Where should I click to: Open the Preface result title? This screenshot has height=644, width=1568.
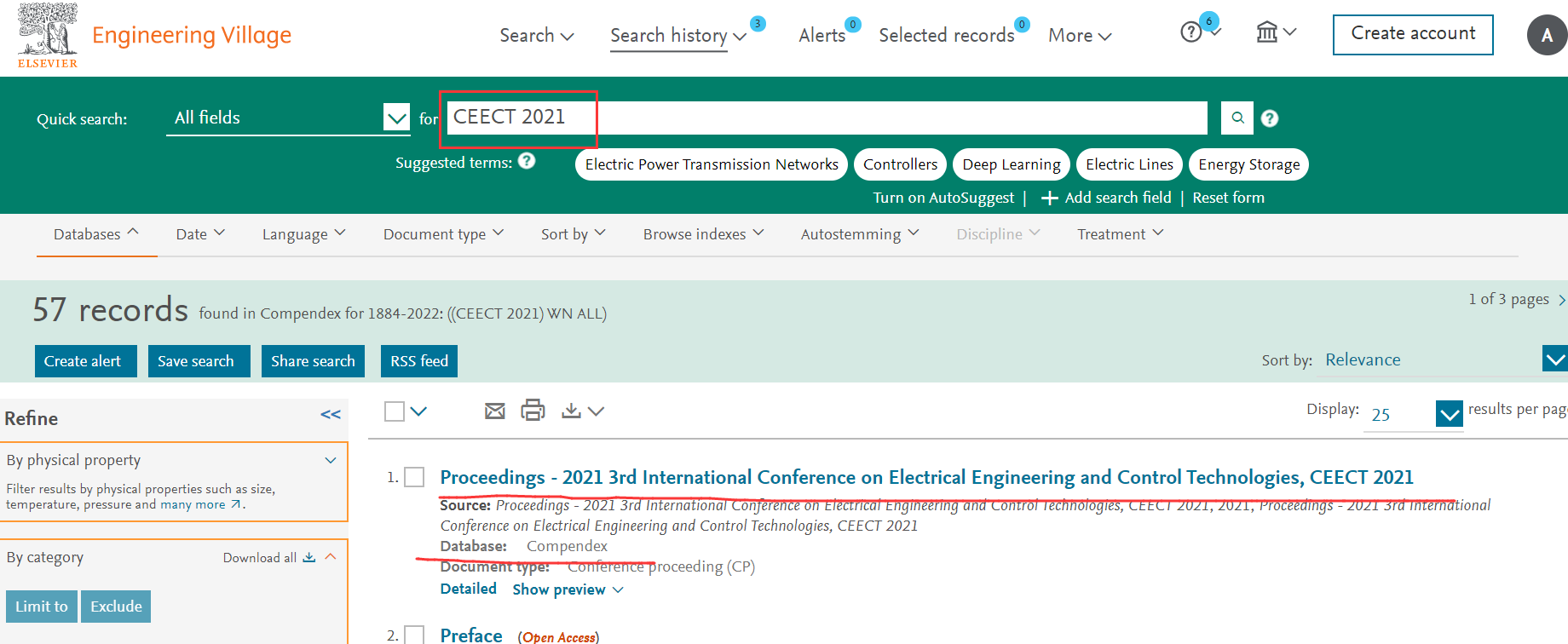click(471, 635)
